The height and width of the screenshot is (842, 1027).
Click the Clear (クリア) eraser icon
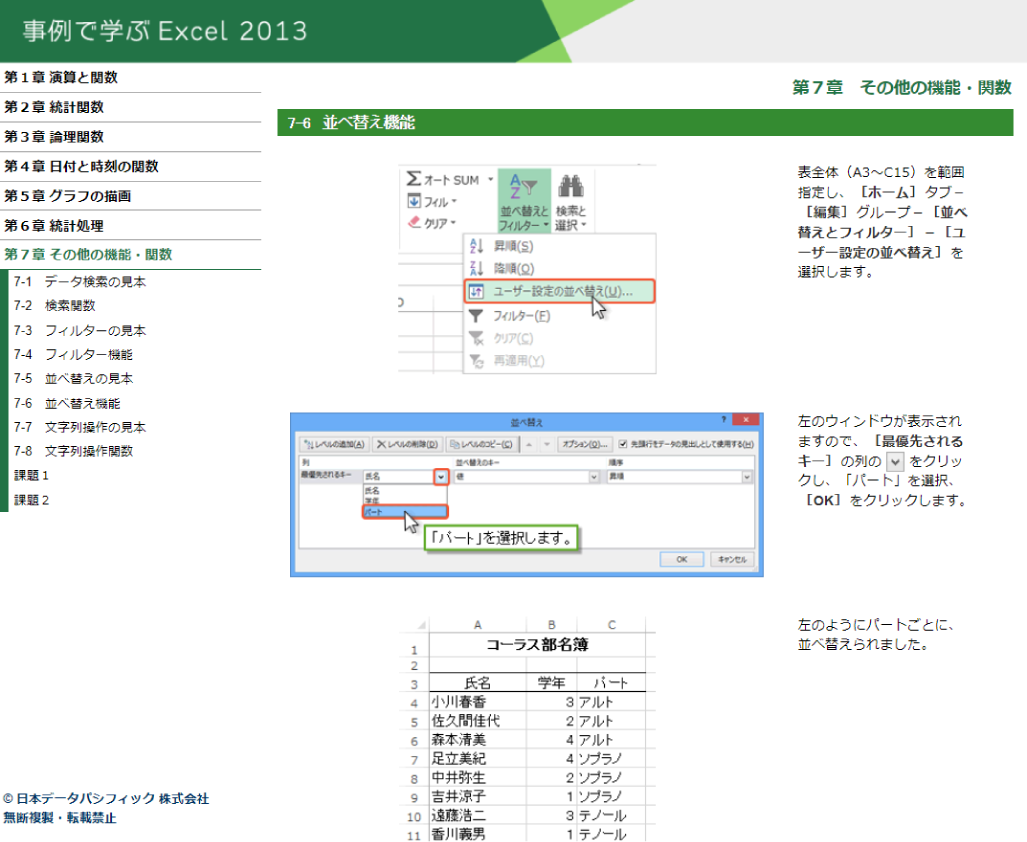414,223
